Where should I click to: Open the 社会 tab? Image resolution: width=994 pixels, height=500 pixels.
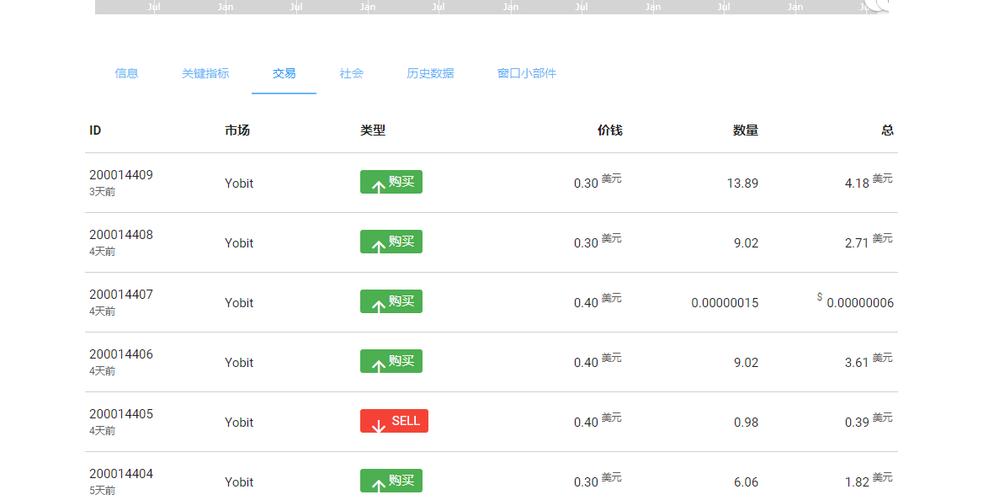pos(351,73)
